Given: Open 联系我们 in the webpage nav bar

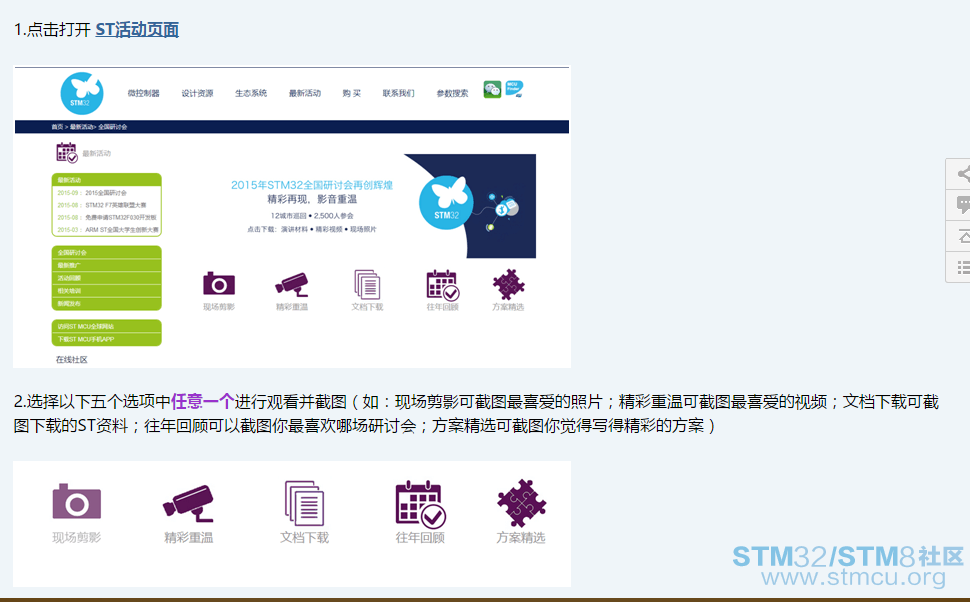Looking at the screenshot, I should point(398,93).
